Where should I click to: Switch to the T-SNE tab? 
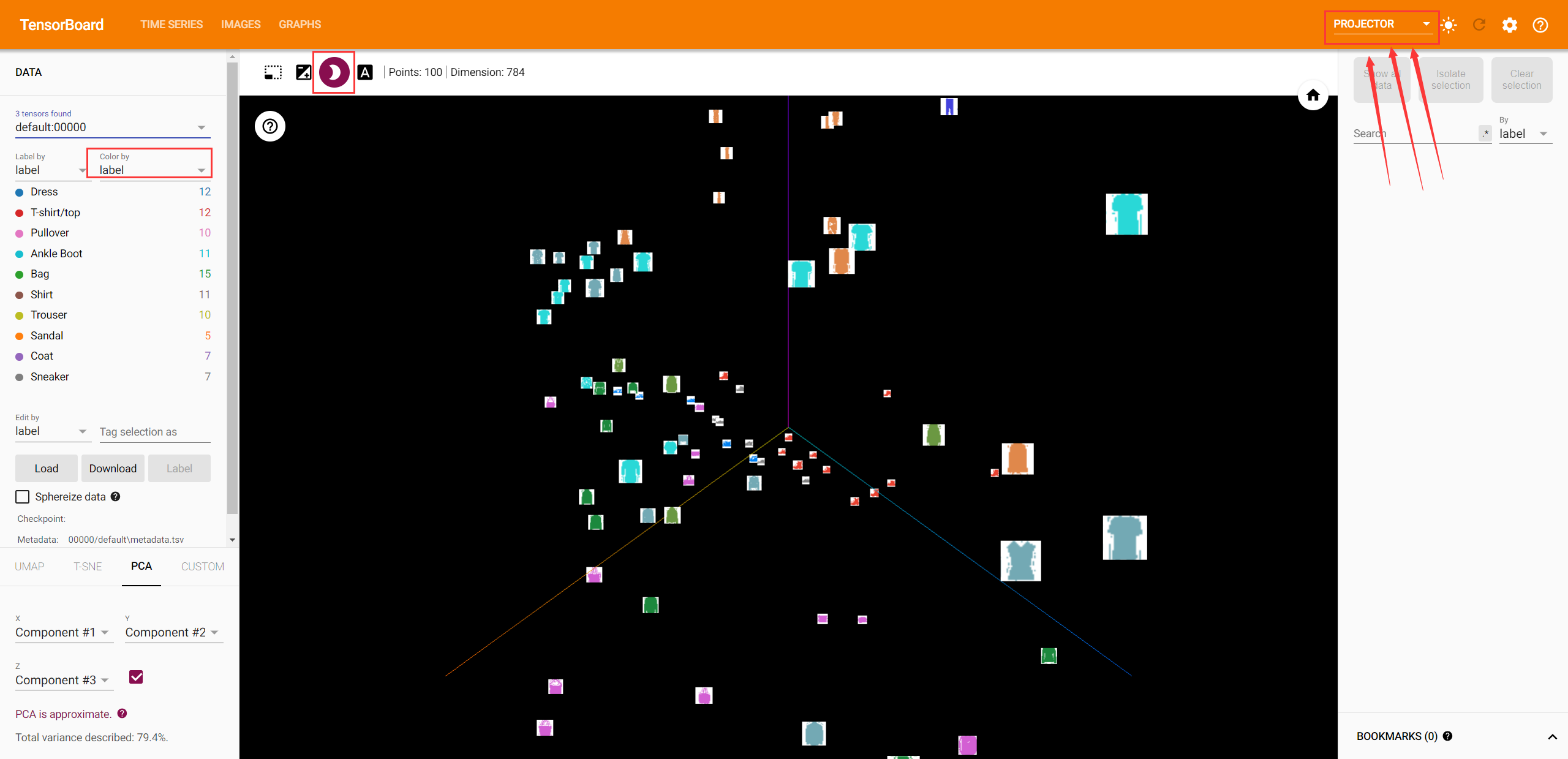[88, 567]
